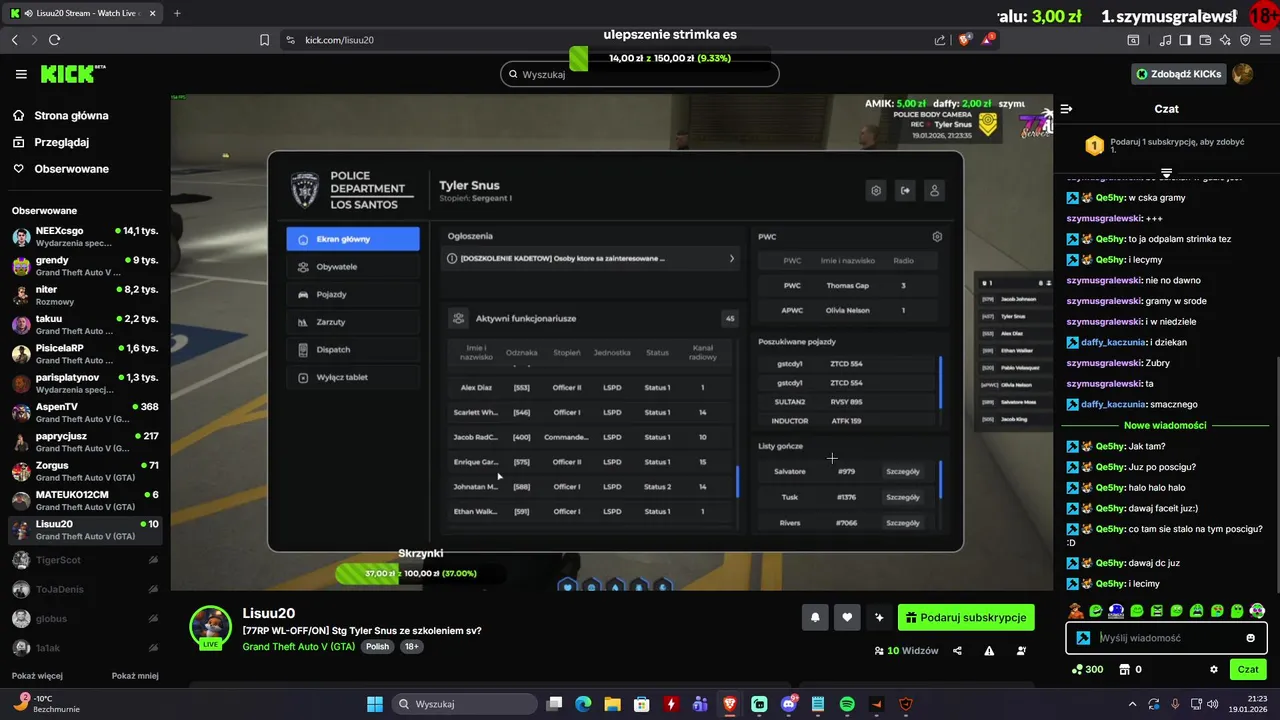Viewport: 1280px width, 720px height.
Task: Click the KICK logo
Action: (x=72, y=74)
